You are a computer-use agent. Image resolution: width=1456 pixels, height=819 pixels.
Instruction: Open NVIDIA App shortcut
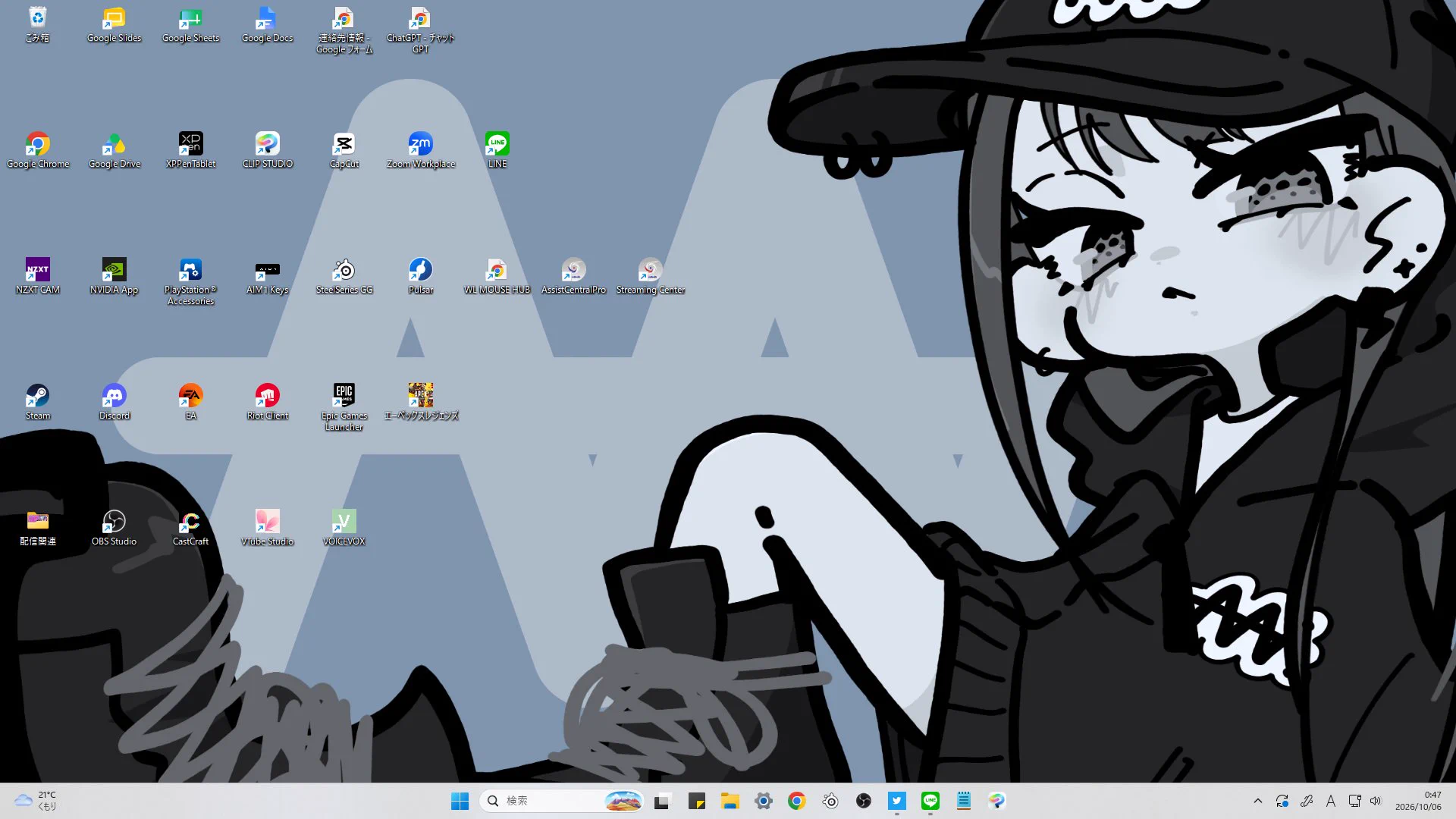click(114, 276)
